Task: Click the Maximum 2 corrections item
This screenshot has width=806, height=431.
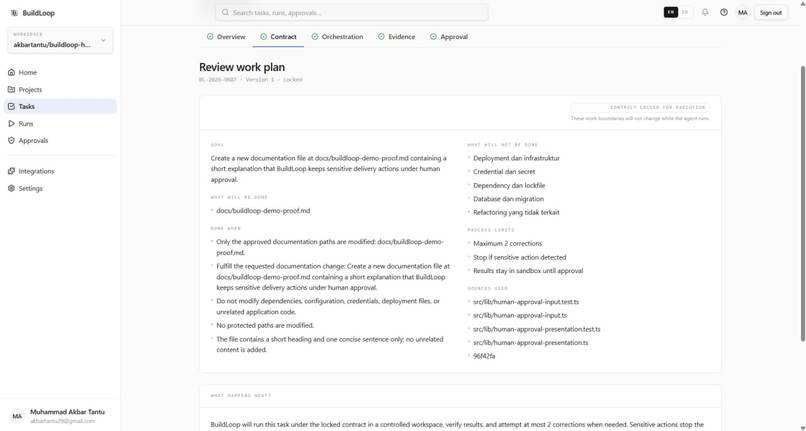Action: pyautogui.click(x=507, y=243)
